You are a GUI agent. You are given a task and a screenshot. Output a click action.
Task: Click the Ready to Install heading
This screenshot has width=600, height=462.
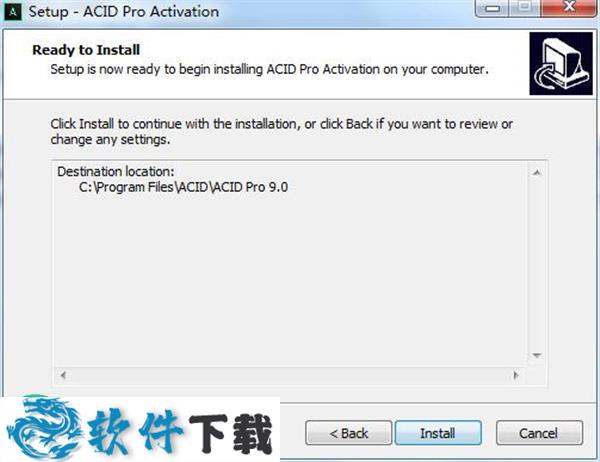coord(86,50)
